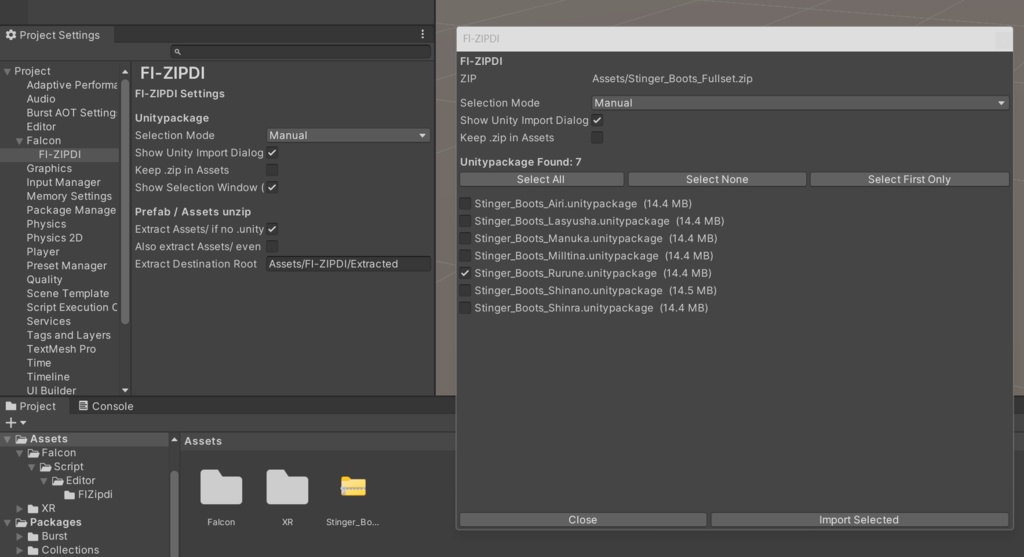Click the settings list scrollbar thumb
Viewport: 1024px width, 557px height.
(125, 201)
